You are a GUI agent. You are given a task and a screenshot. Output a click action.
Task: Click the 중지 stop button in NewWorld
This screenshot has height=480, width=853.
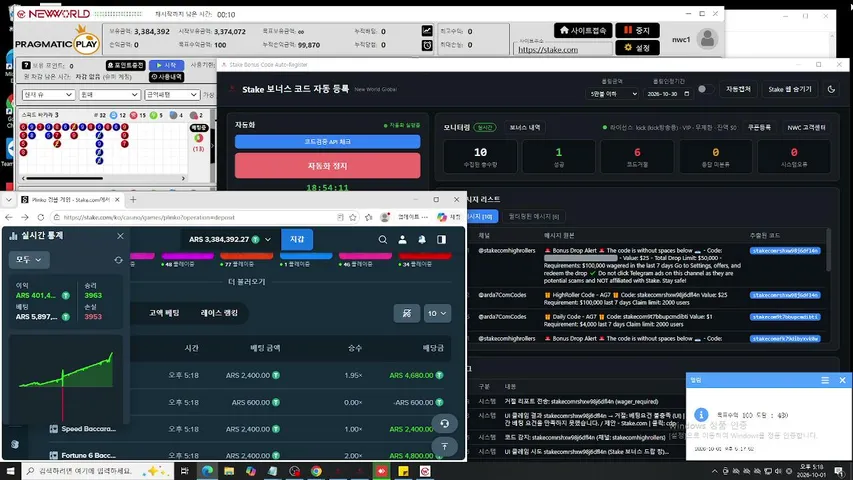(637, 30)
